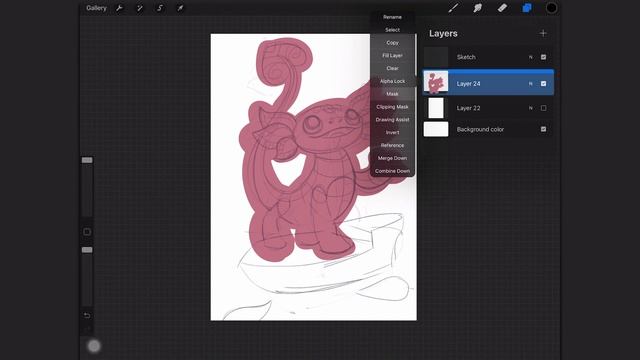Open the Gallery
The width and height of the screenshot is (640, 360).
96,8
